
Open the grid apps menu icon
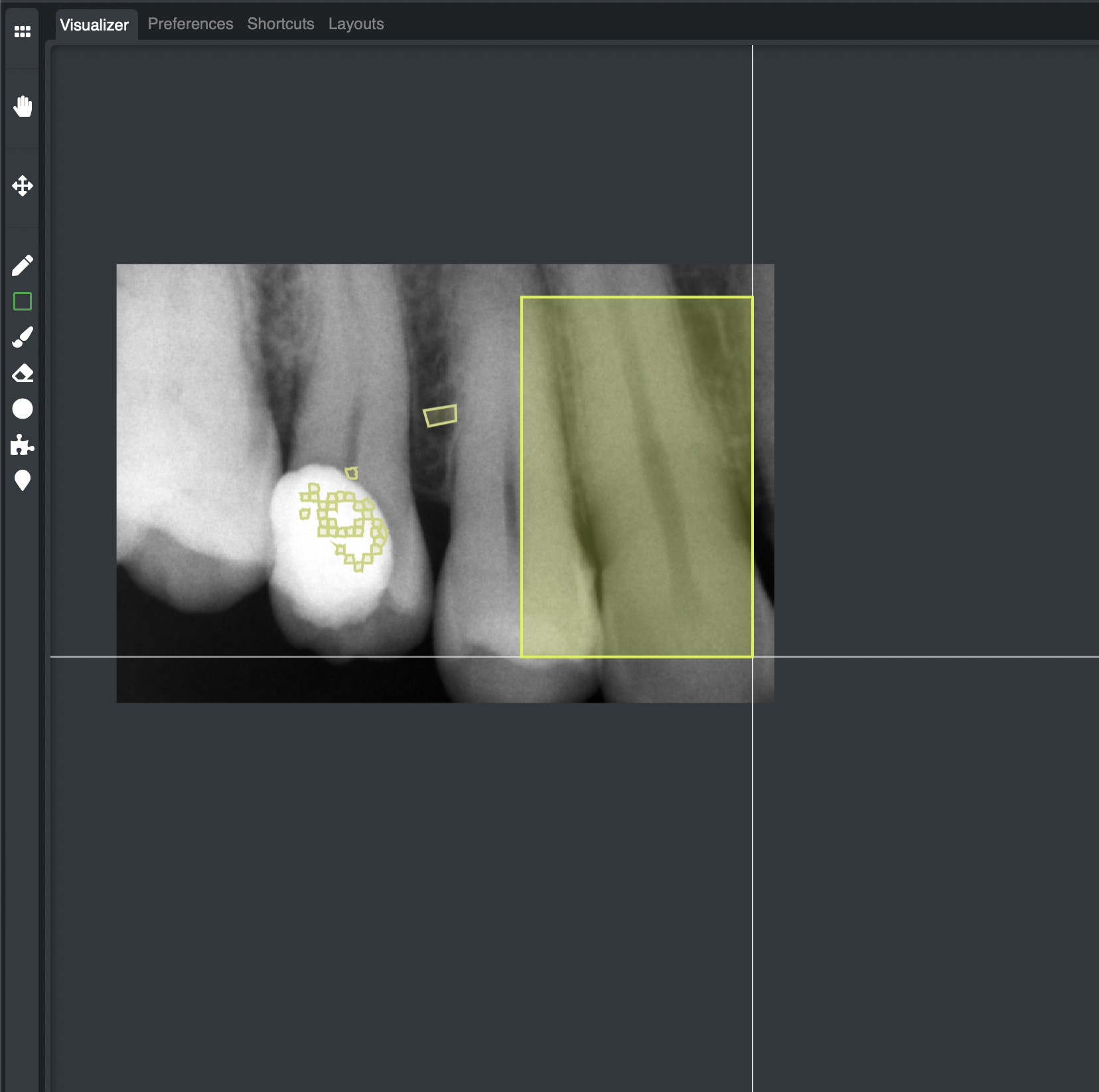pos(23,31)
